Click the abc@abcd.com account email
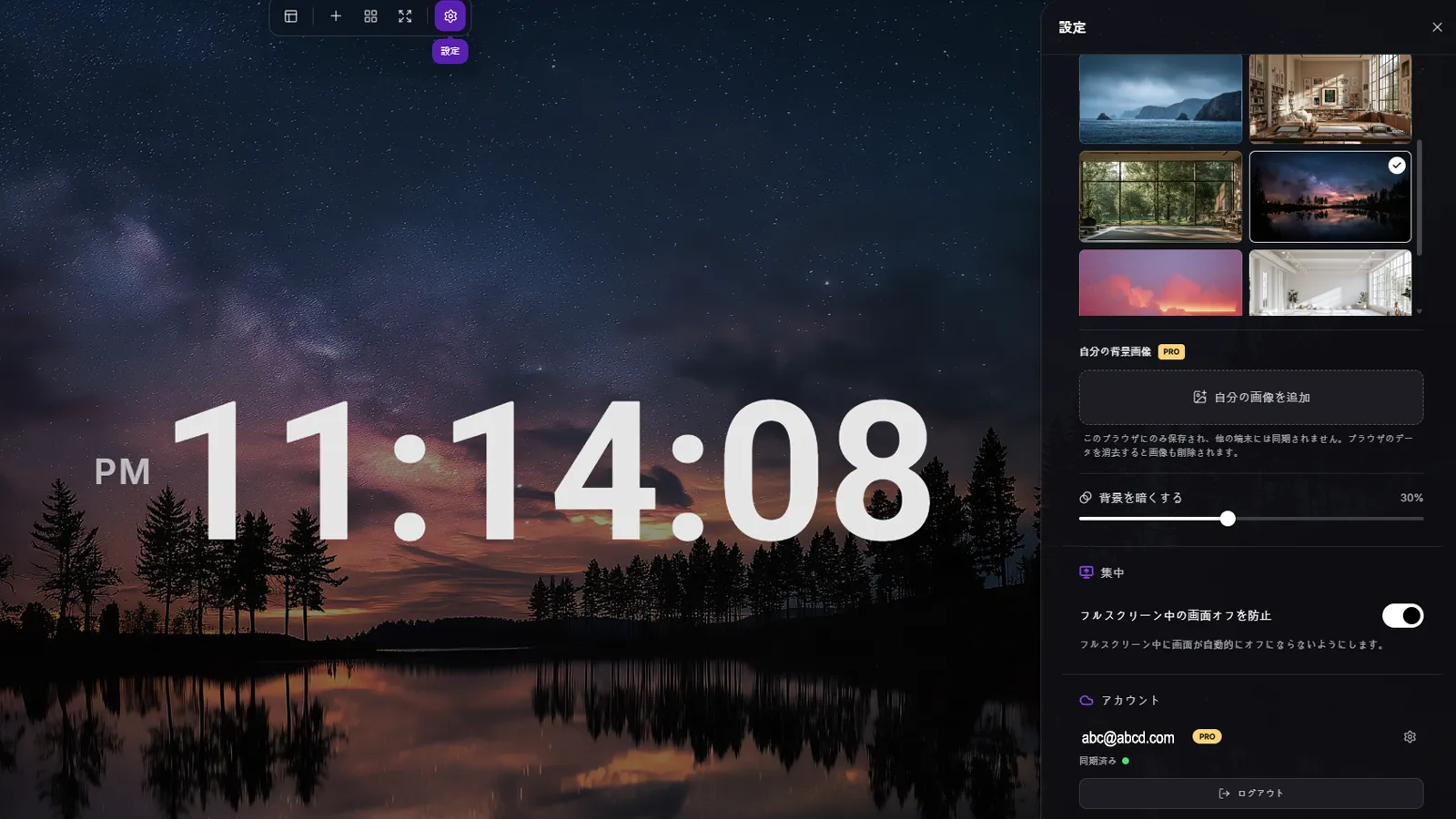 tap(1127, 738)
